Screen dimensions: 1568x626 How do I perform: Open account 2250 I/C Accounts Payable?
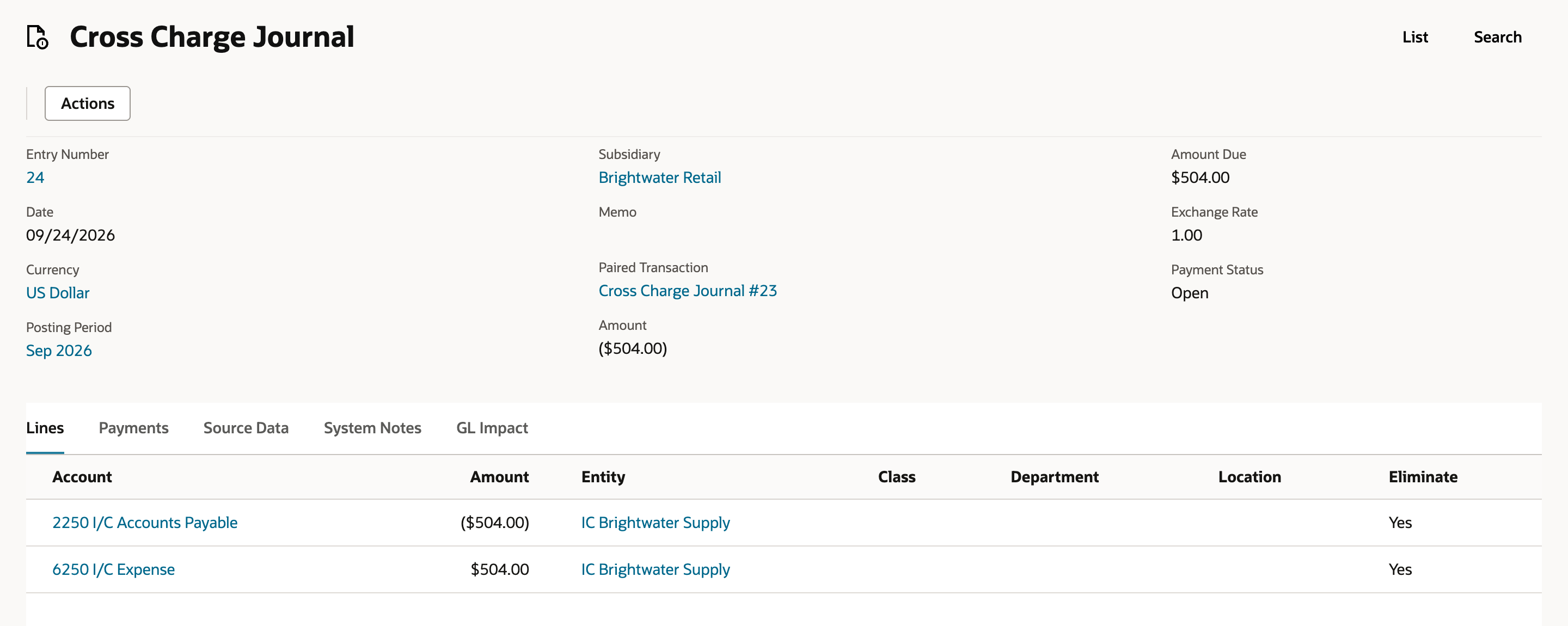tap(145, 523)
